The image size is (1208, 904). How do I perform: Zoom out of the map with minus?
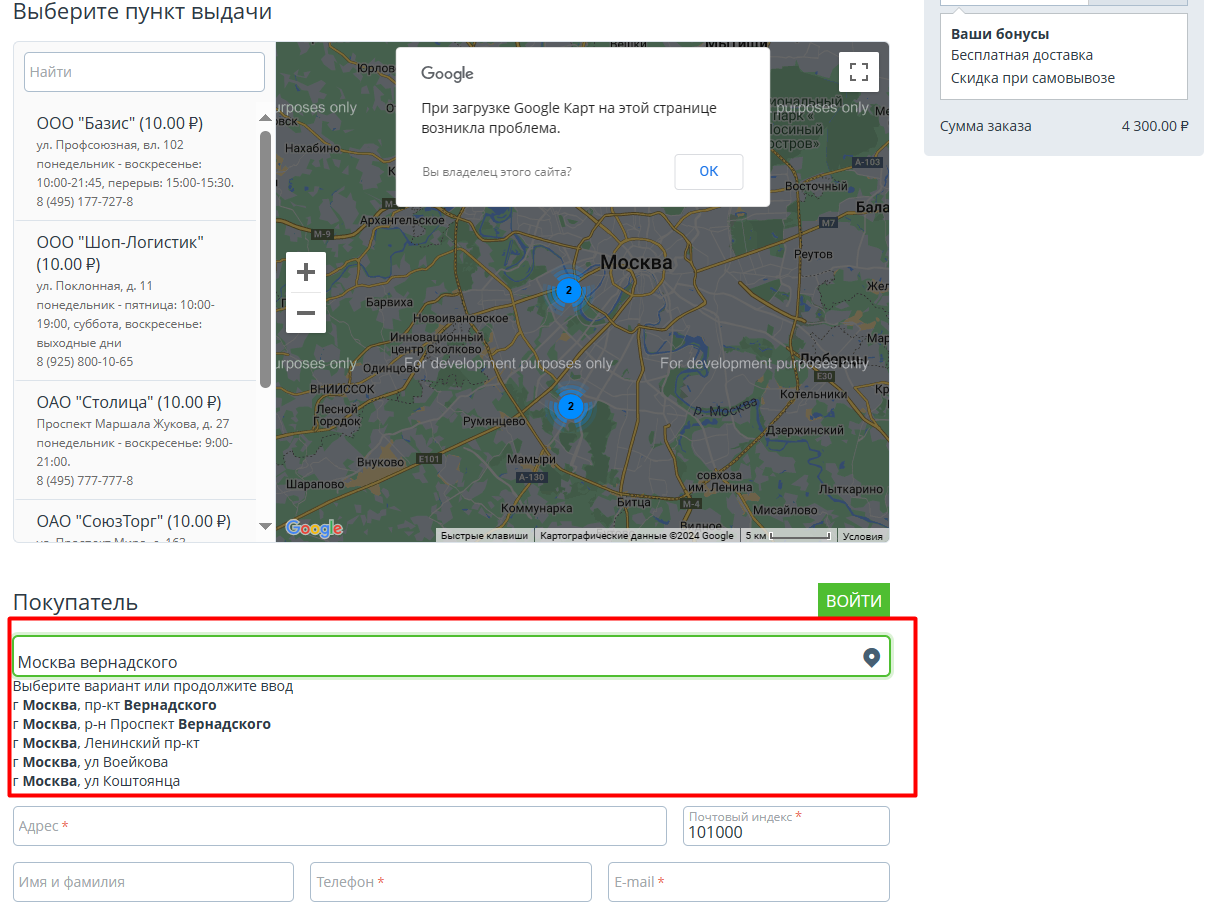306,313
